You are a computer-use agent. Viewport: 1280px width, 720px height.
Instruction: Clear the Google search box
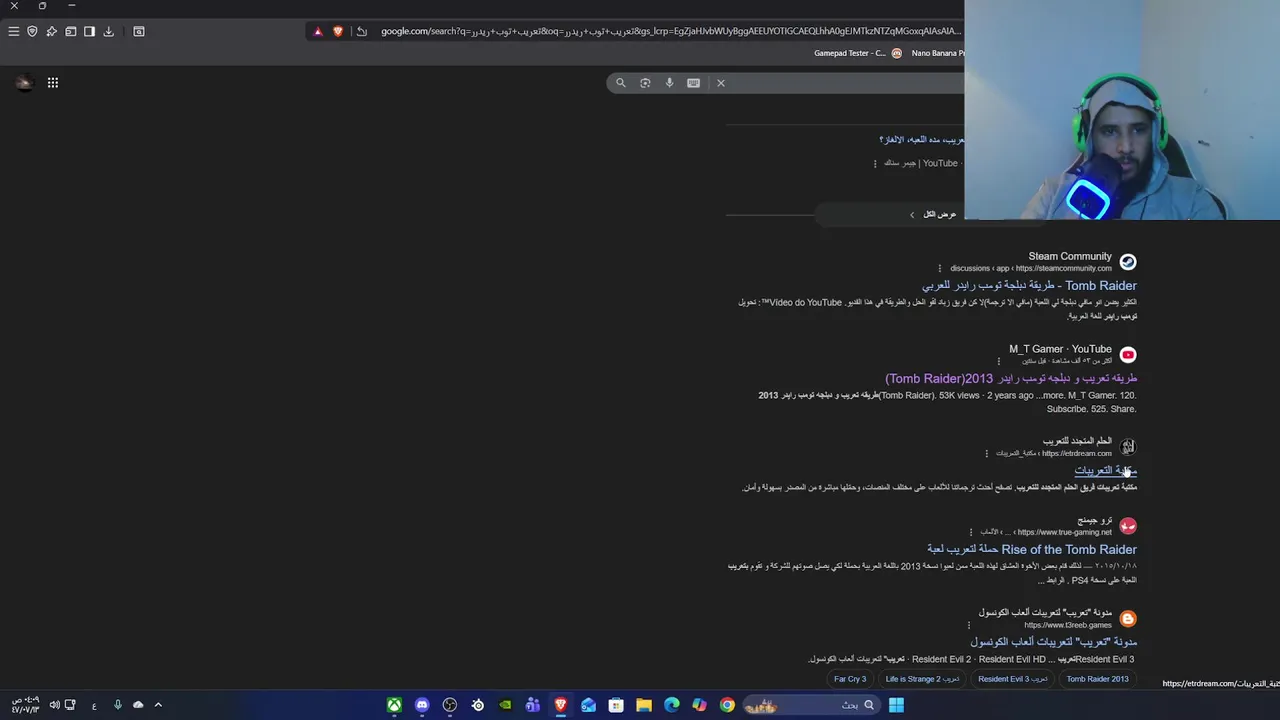(x=720, y=83)
